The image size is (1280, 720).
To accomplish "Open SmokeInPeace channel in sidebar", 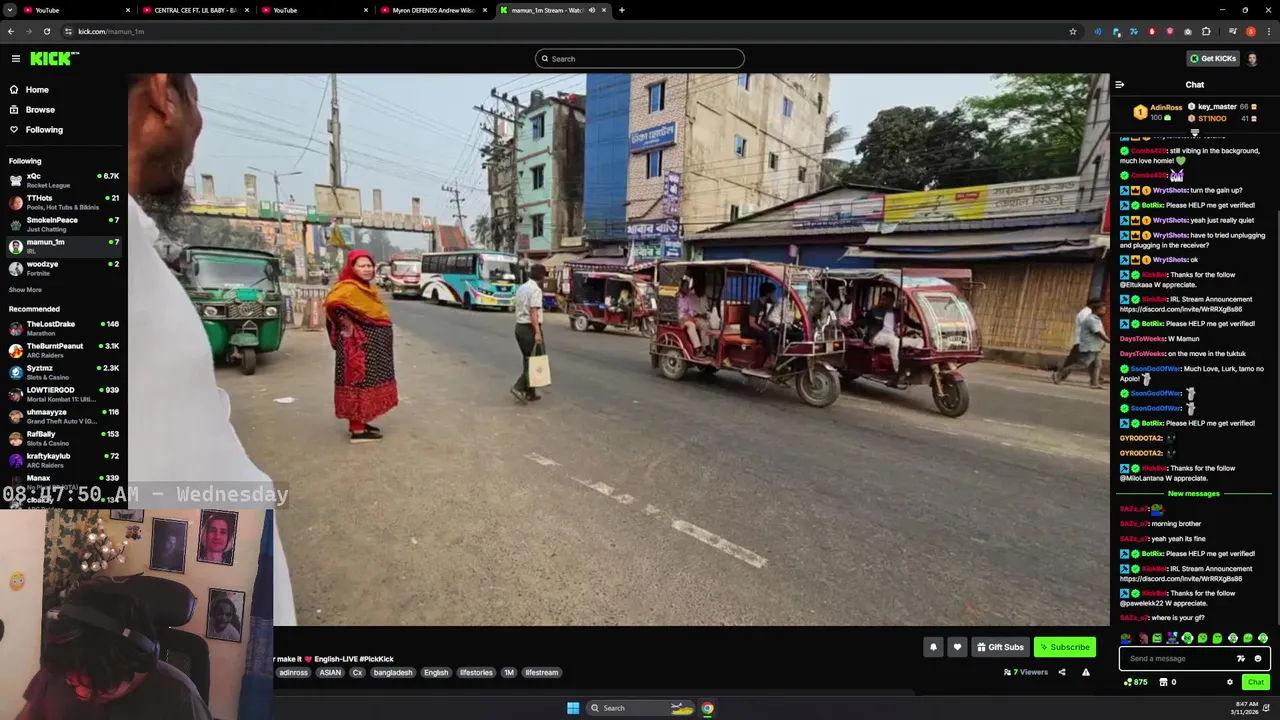I will (64, 224).
